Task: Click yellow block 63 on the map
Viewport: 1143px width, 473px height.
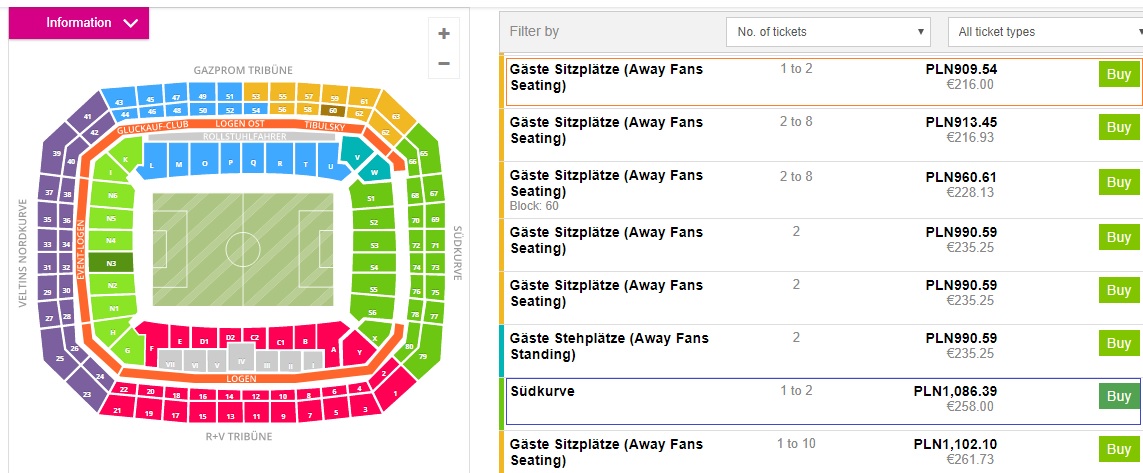Action: click(397, 117)
